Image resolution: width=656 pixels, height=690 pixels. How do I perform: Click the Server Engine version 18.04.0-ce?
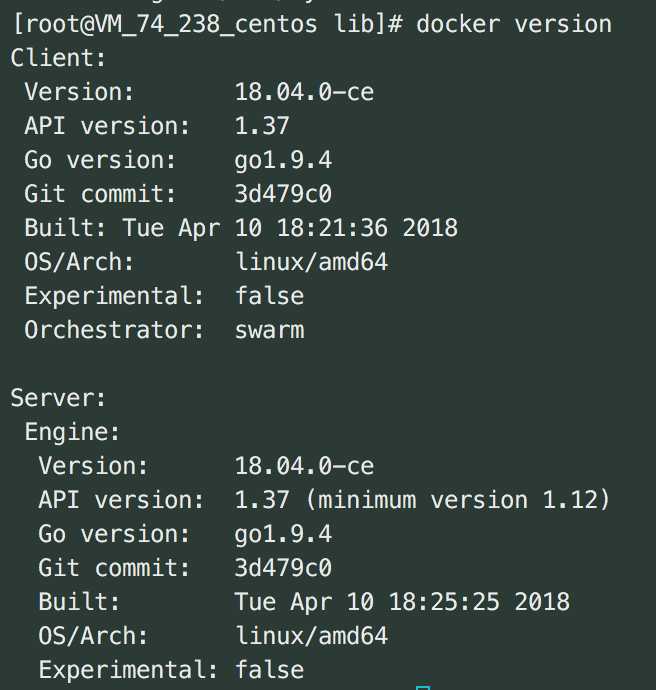[304, 466]
